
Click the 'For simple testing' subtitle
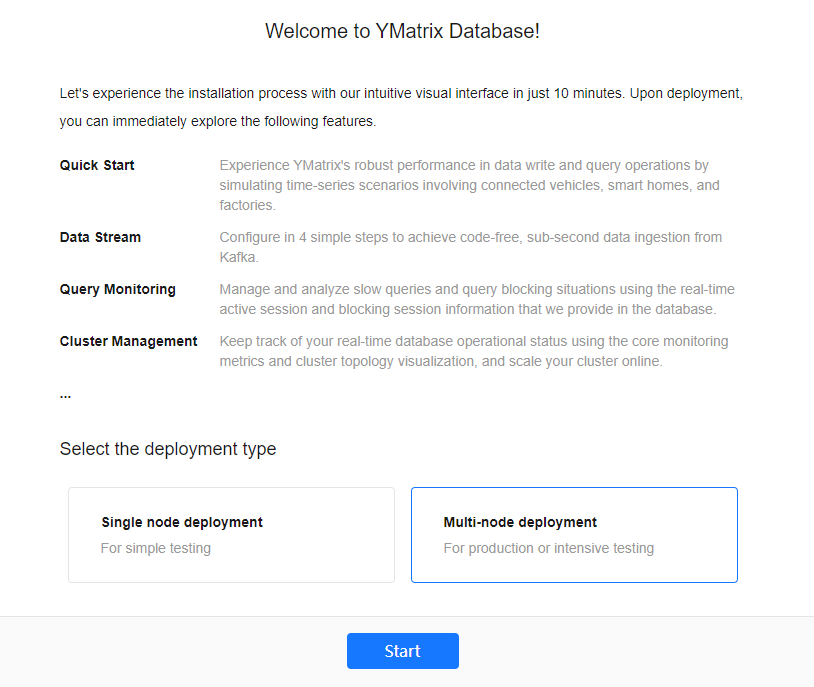click(x=156, y=548)
